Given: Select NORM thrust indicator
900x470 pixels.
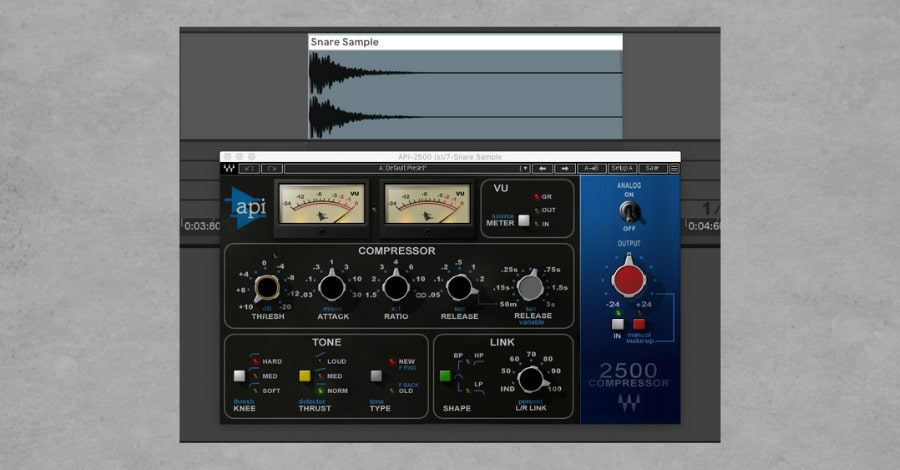Looking at the screenshot, I should pos(321,391).
